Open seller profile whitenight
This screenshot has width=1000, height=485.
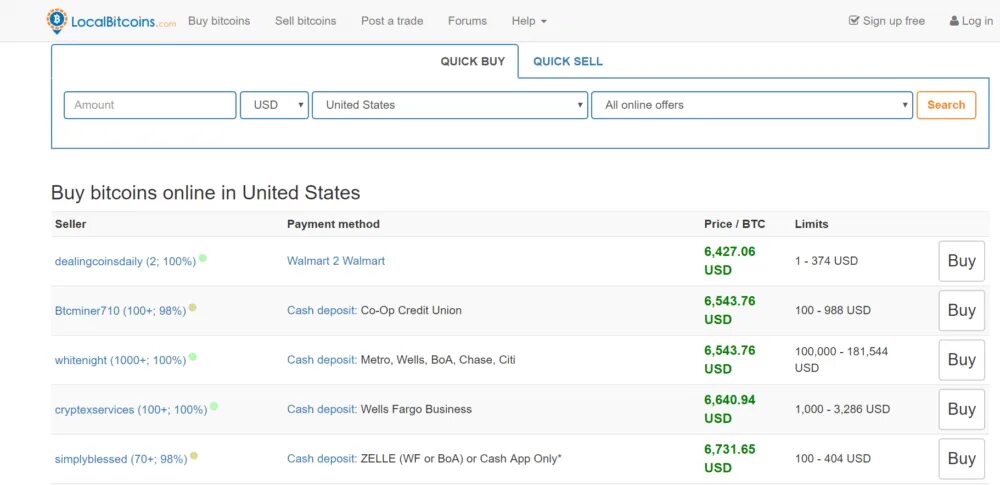point(121,361)
